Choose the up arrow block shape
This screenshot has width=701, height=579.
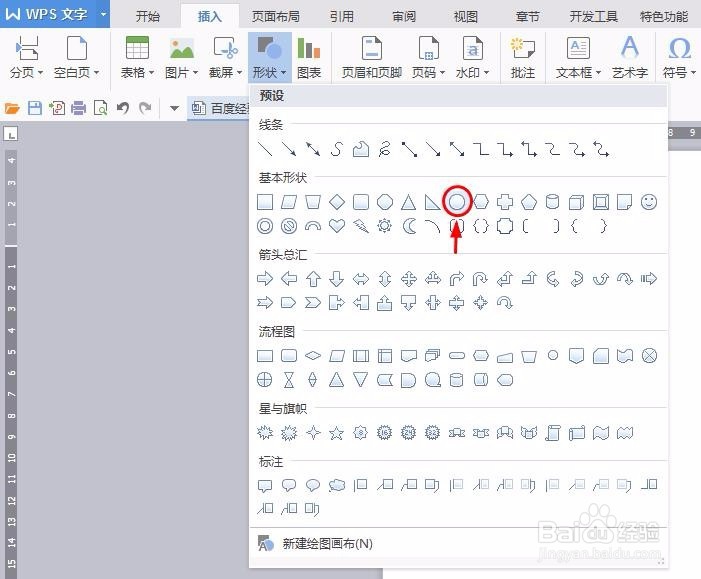click(x=313, y=279)
